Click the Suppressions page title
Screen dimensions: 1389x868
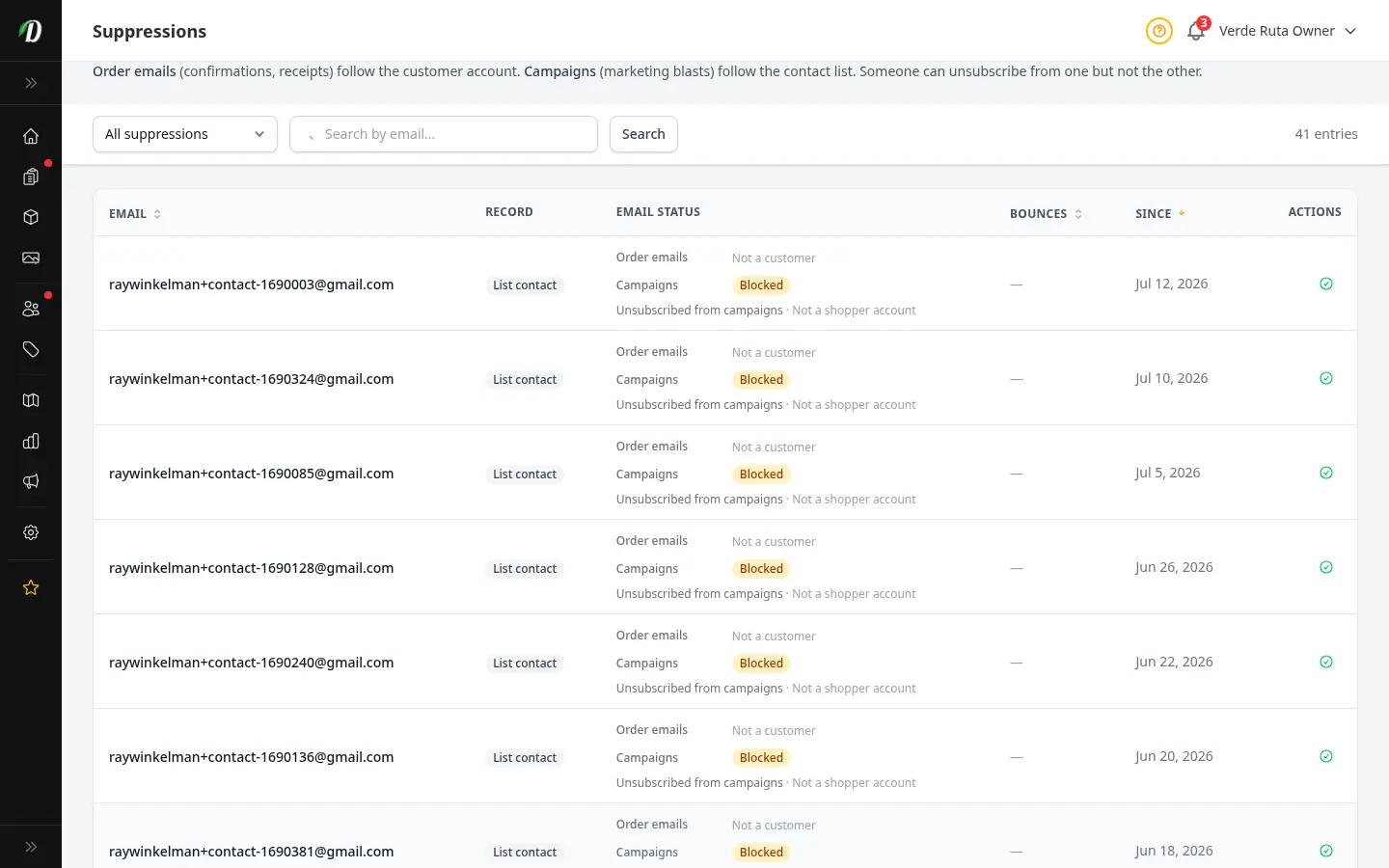pos(150,31)
